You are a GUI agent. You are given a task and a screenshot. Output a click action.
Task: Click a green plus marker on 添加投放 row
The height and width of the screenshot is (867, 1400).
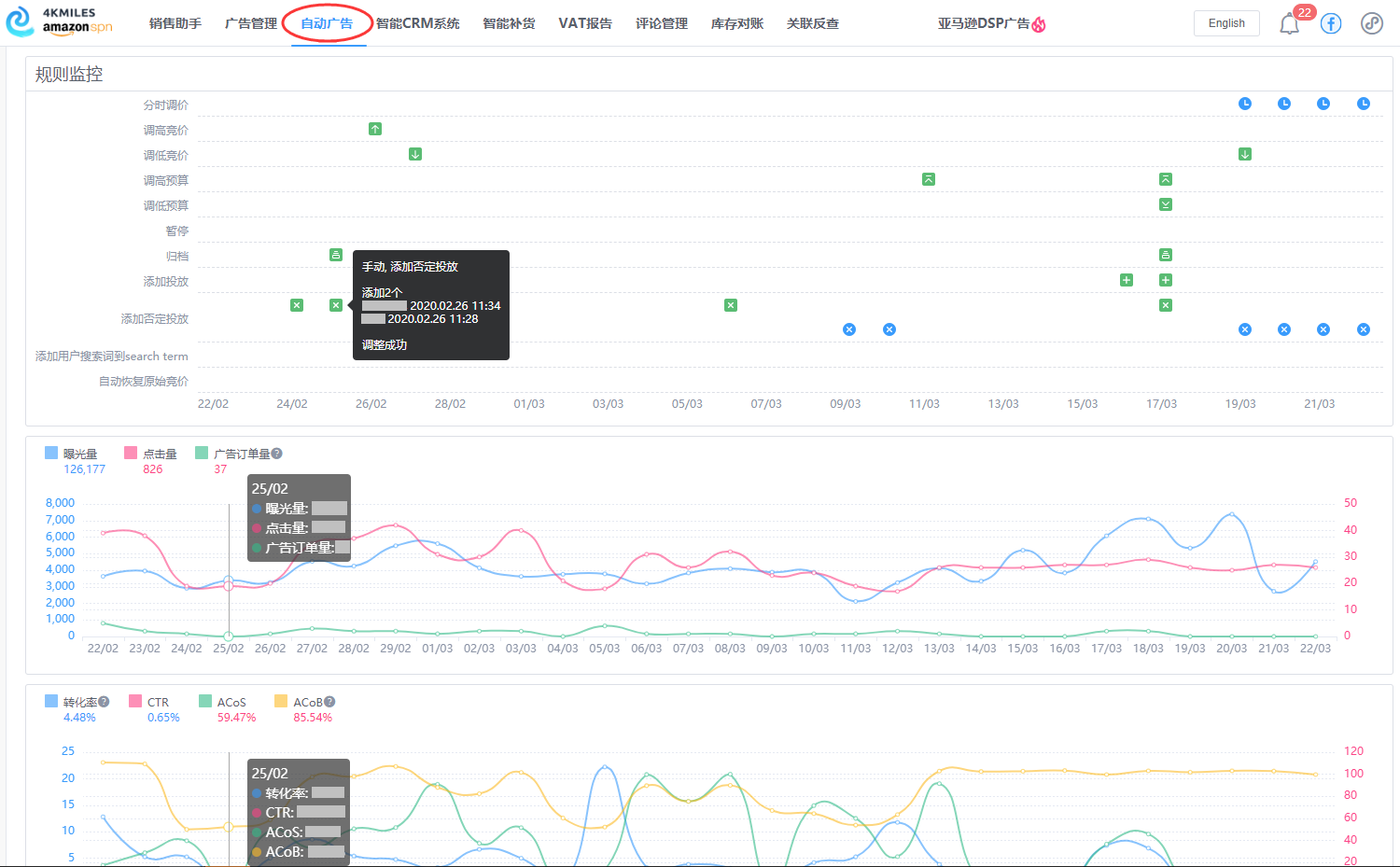(x=1126, y=279)
